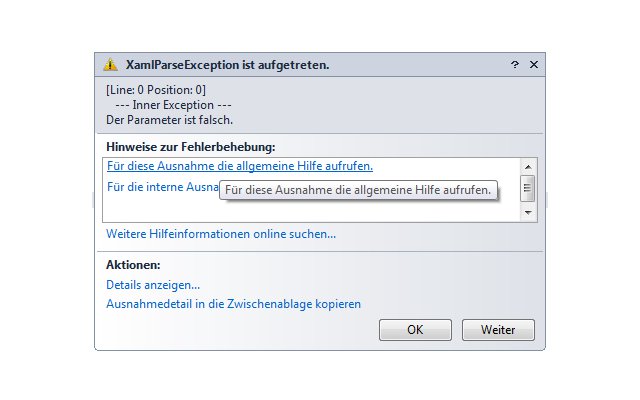Viewport: 640px width, 400px height.
Task: Open 'Weitere Hilfeinformationen online suchen...' link
Action: 221,234
